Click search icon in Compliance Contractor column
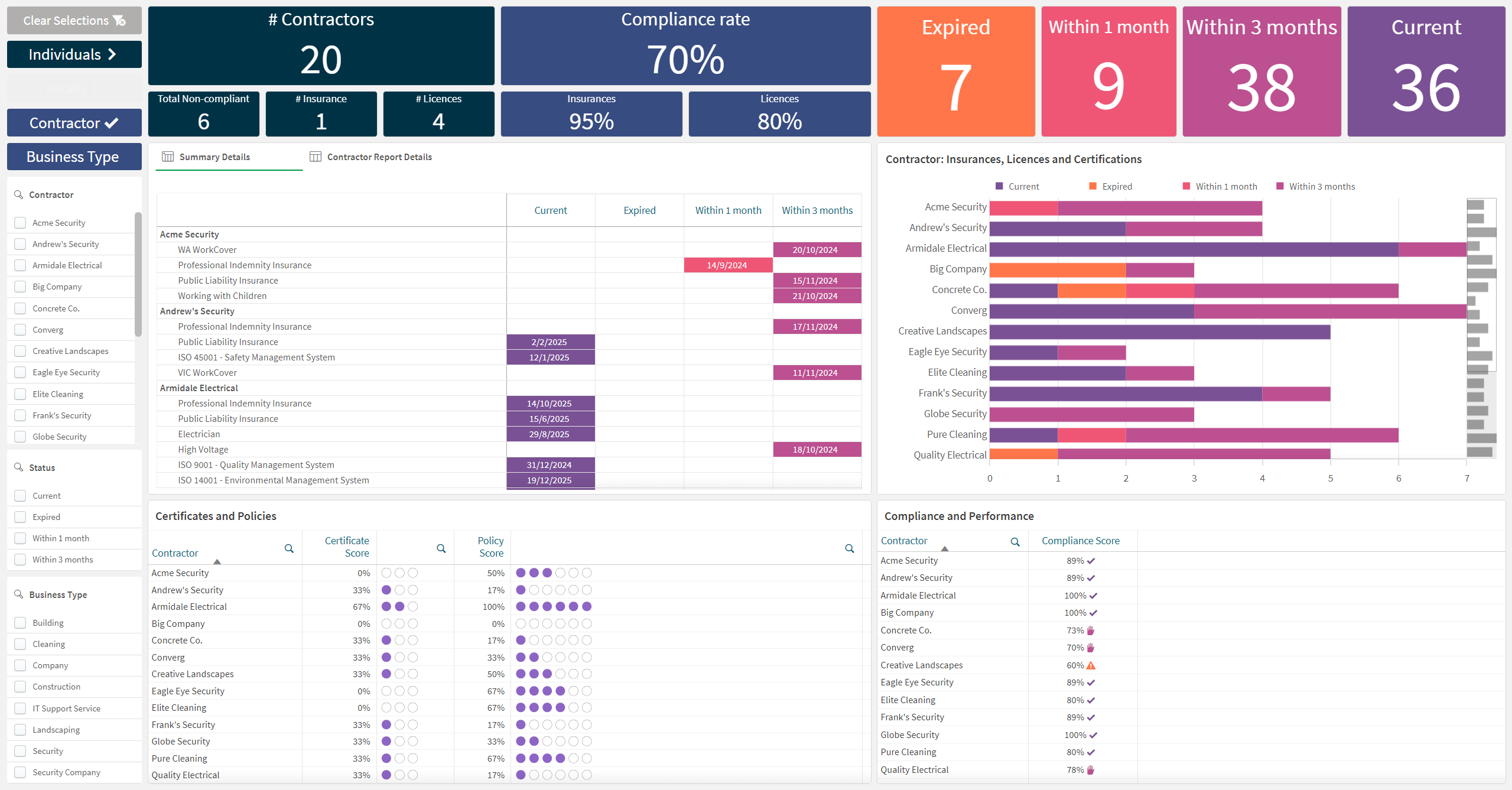The width and height of the screenshot is (1512, 790). pos(1015,541)
